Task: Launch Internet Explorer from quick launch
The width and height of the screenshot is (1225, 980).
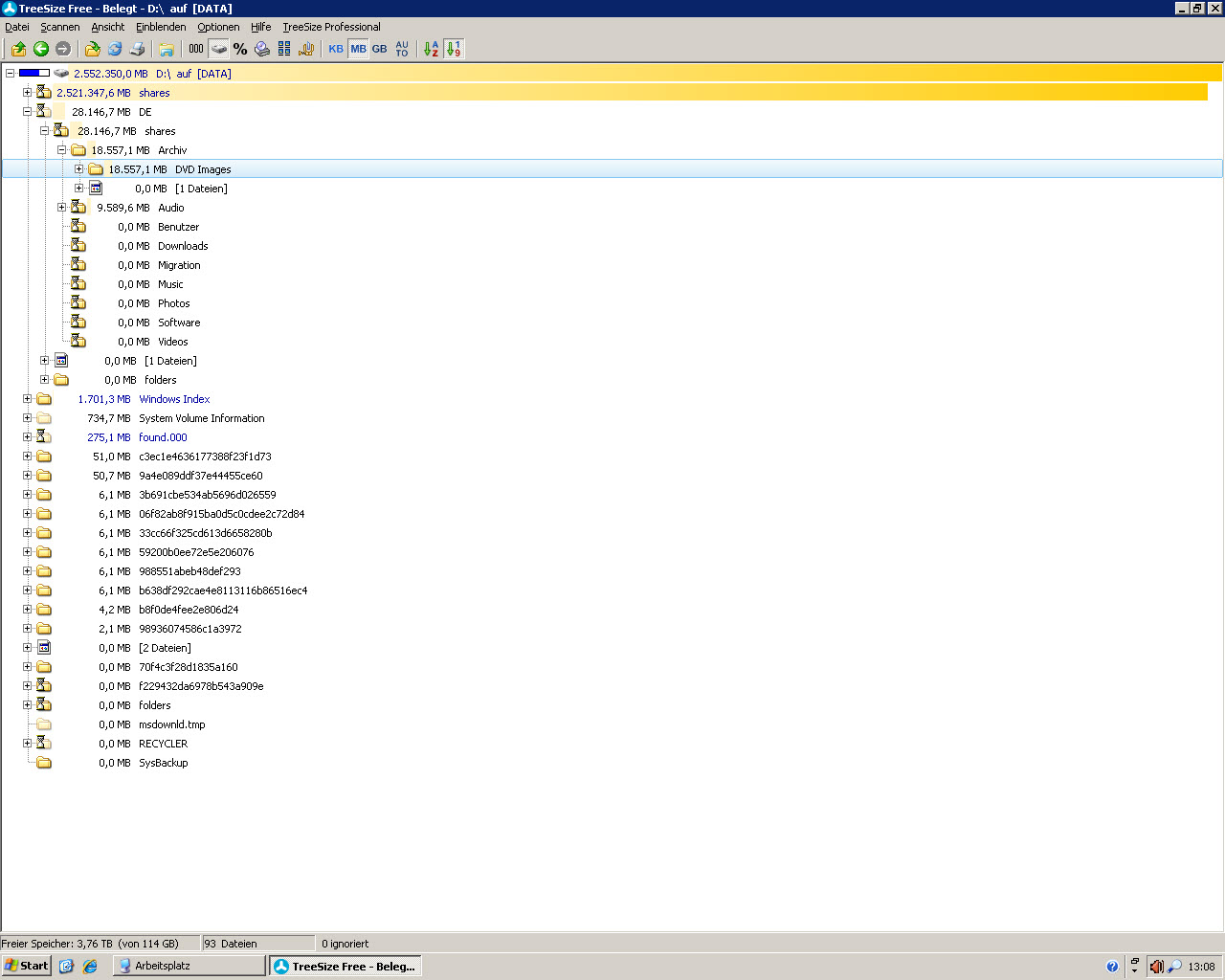Action: click(90, 967)
